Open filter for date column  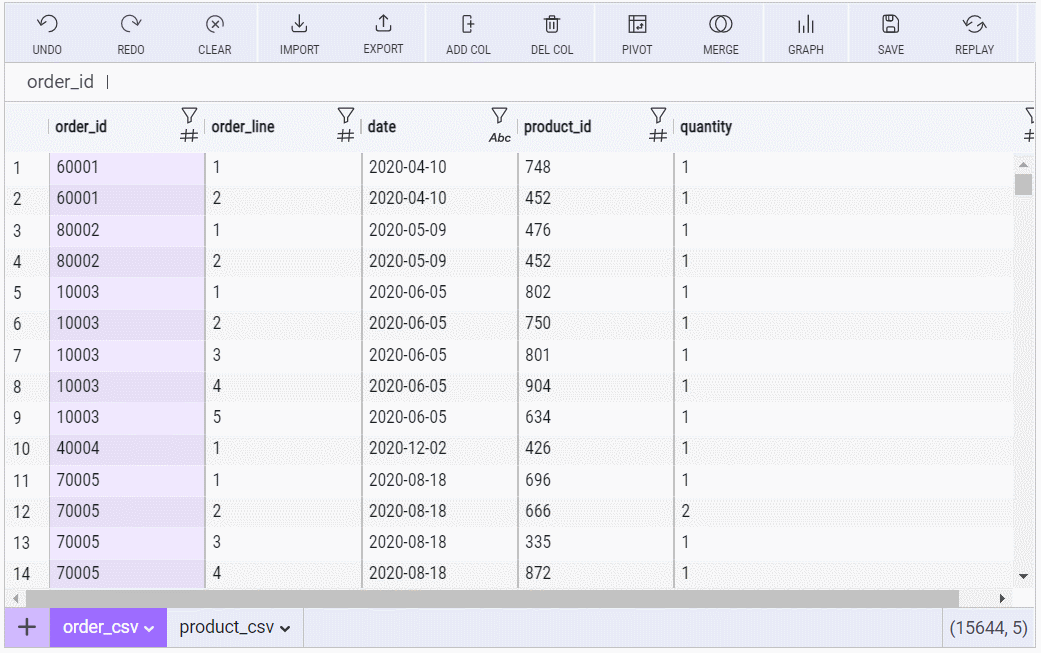tap(499, 117)
